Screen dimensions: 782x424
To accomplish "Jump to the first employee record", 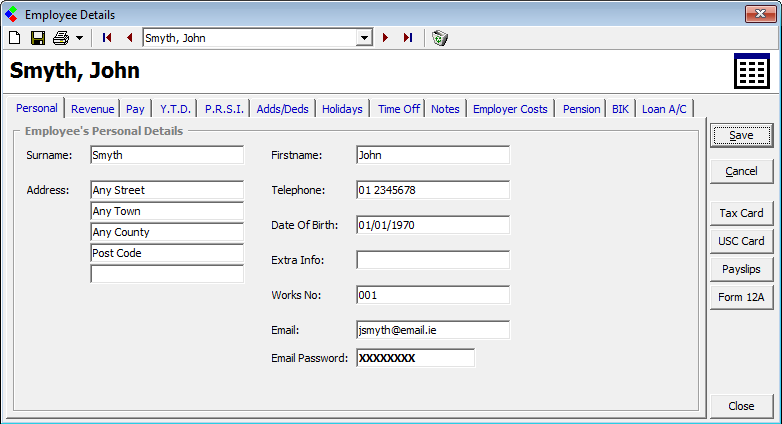I will click(x=107, y=38).
